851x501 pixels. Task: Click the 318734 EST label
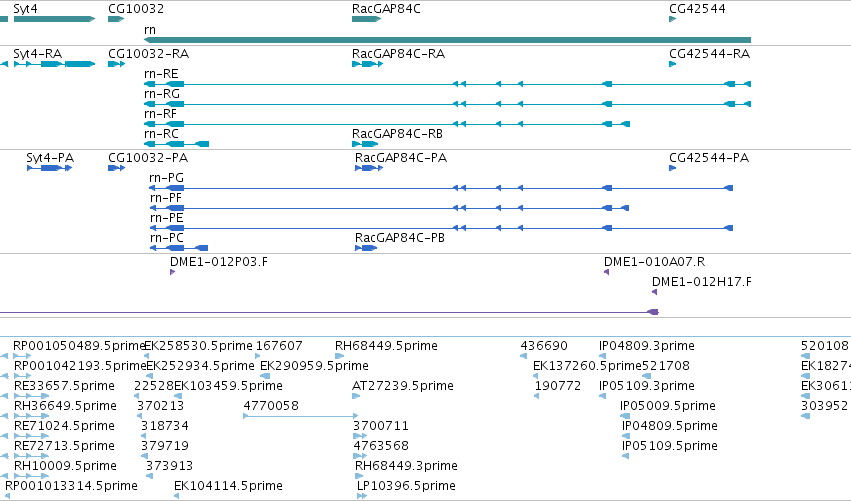coord(164,427)
